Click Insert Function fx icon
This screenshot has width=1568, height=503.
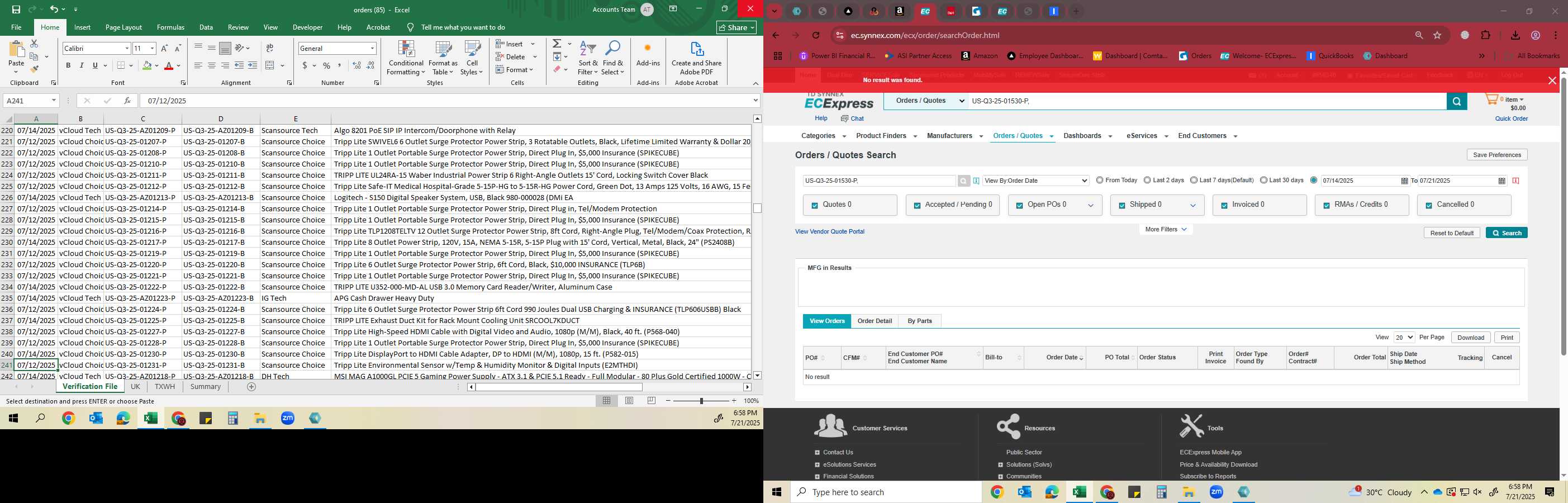pyautogui.click(x=127, y=101)
